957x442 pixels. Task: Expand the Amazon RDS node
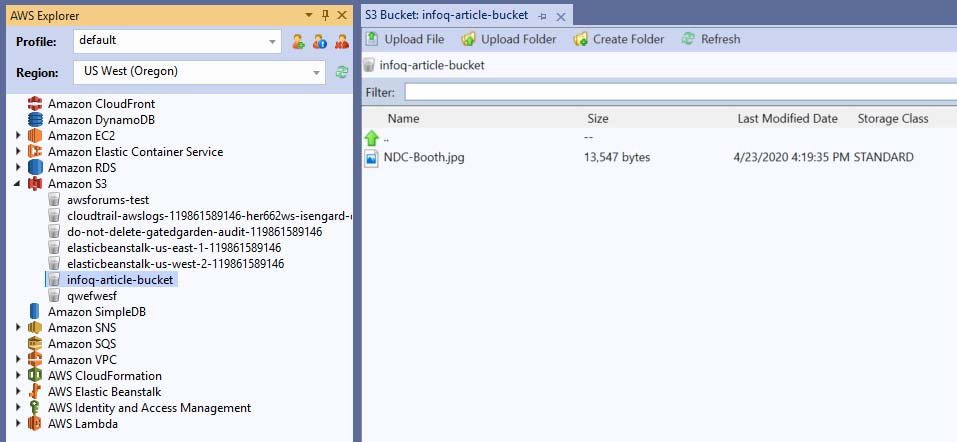[18, 167]
